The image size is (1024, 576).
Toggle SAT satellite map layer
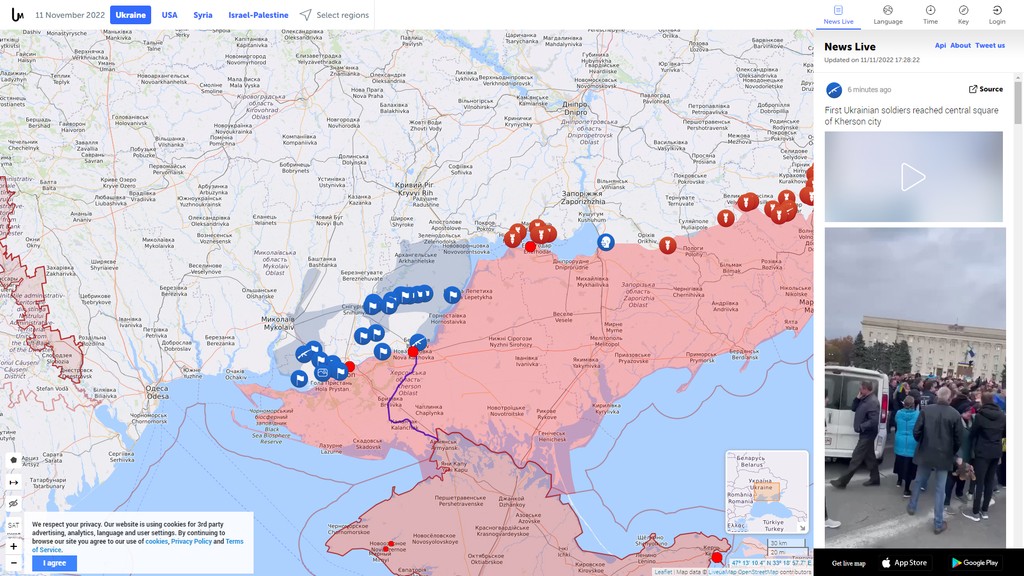tap(14, 525)
